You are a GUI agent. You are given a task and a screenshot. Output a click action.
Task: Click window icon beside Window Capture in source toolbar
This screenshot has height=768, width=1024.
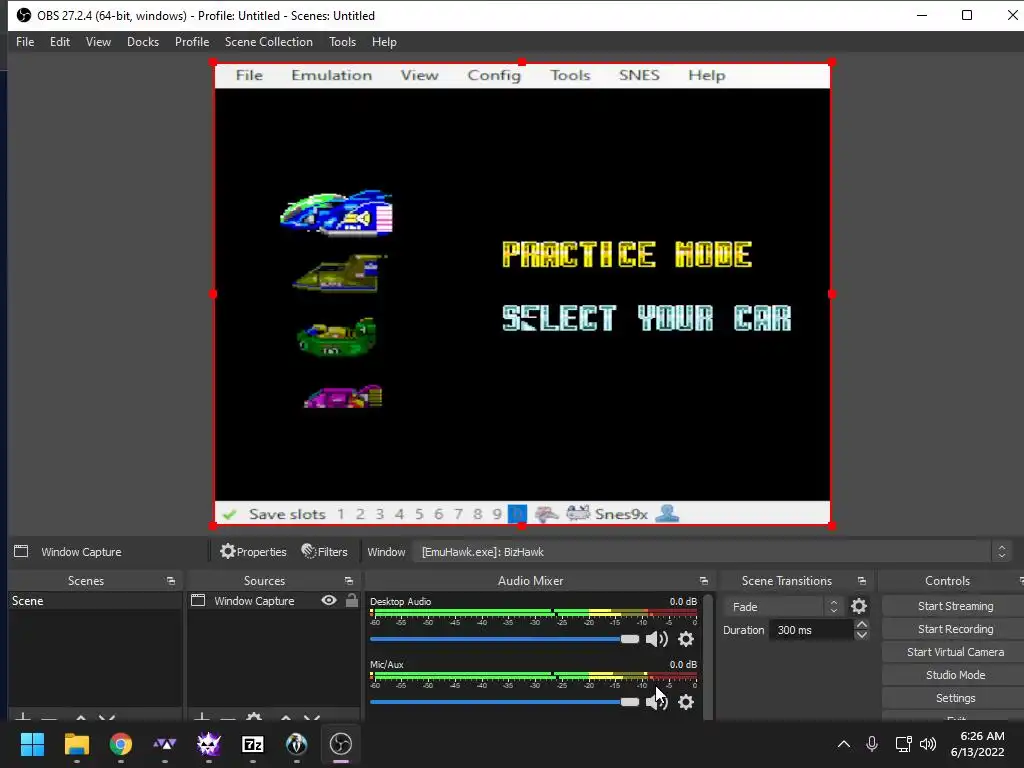click(x=21, y=551)
